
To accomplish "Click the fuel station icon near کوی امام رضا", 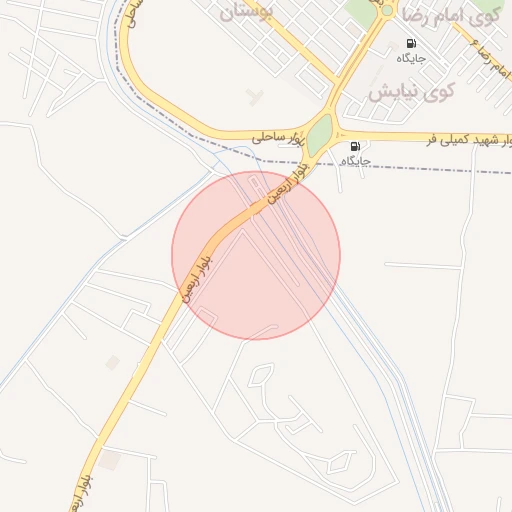I will pos(411,43).
